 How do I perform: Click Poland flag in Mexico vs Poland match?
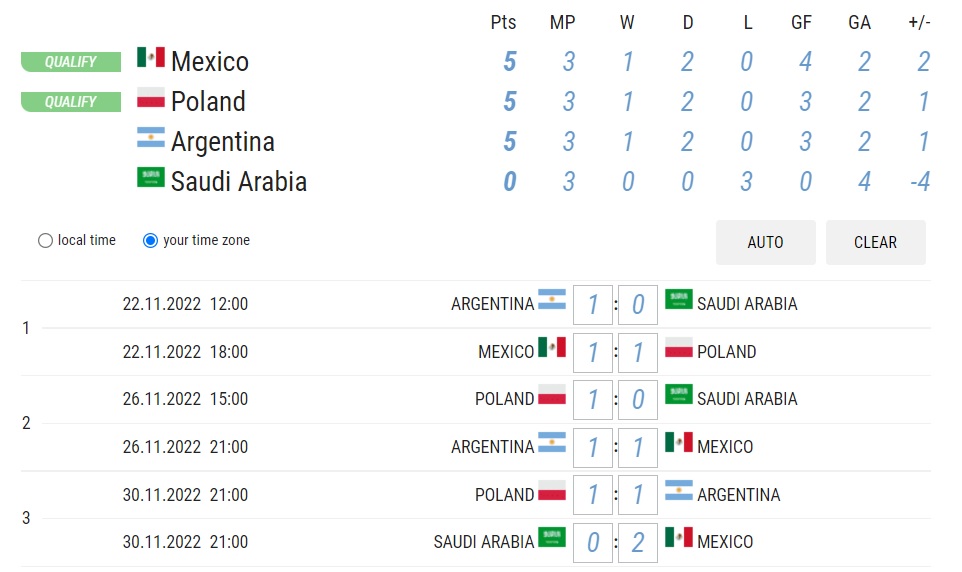679,347
